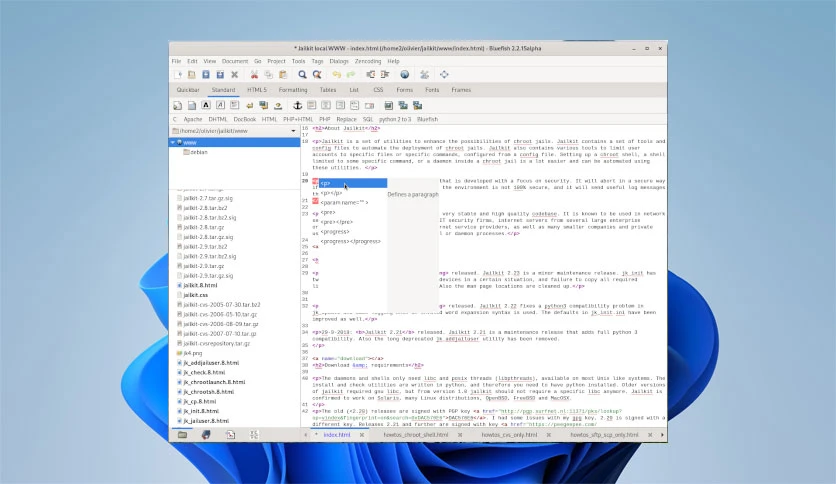Click the Insert image icon
This screenshot has height=484, width=836.
click(389, 106)
